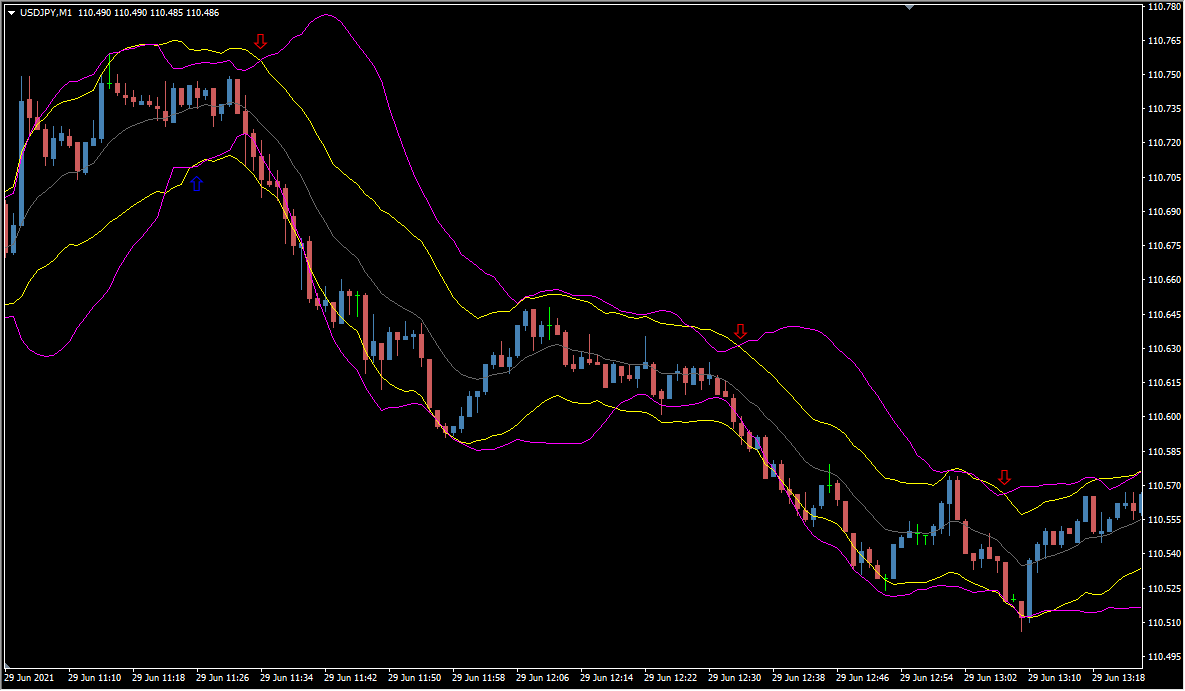The height and width of the screenshot is (691, 1185).
Task: Select the red down arrow above 12:30
Action: click(x=741, y=331)
